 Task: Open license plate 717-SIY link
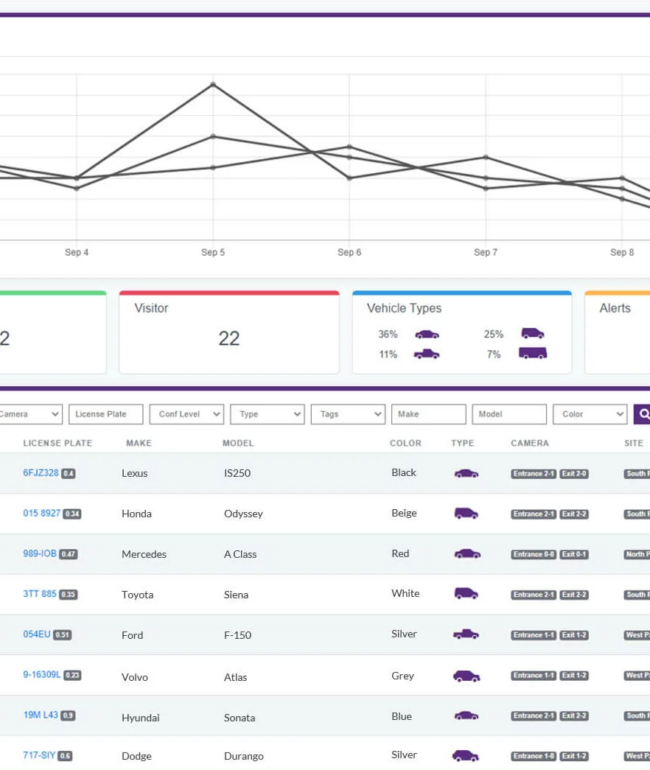39,755
